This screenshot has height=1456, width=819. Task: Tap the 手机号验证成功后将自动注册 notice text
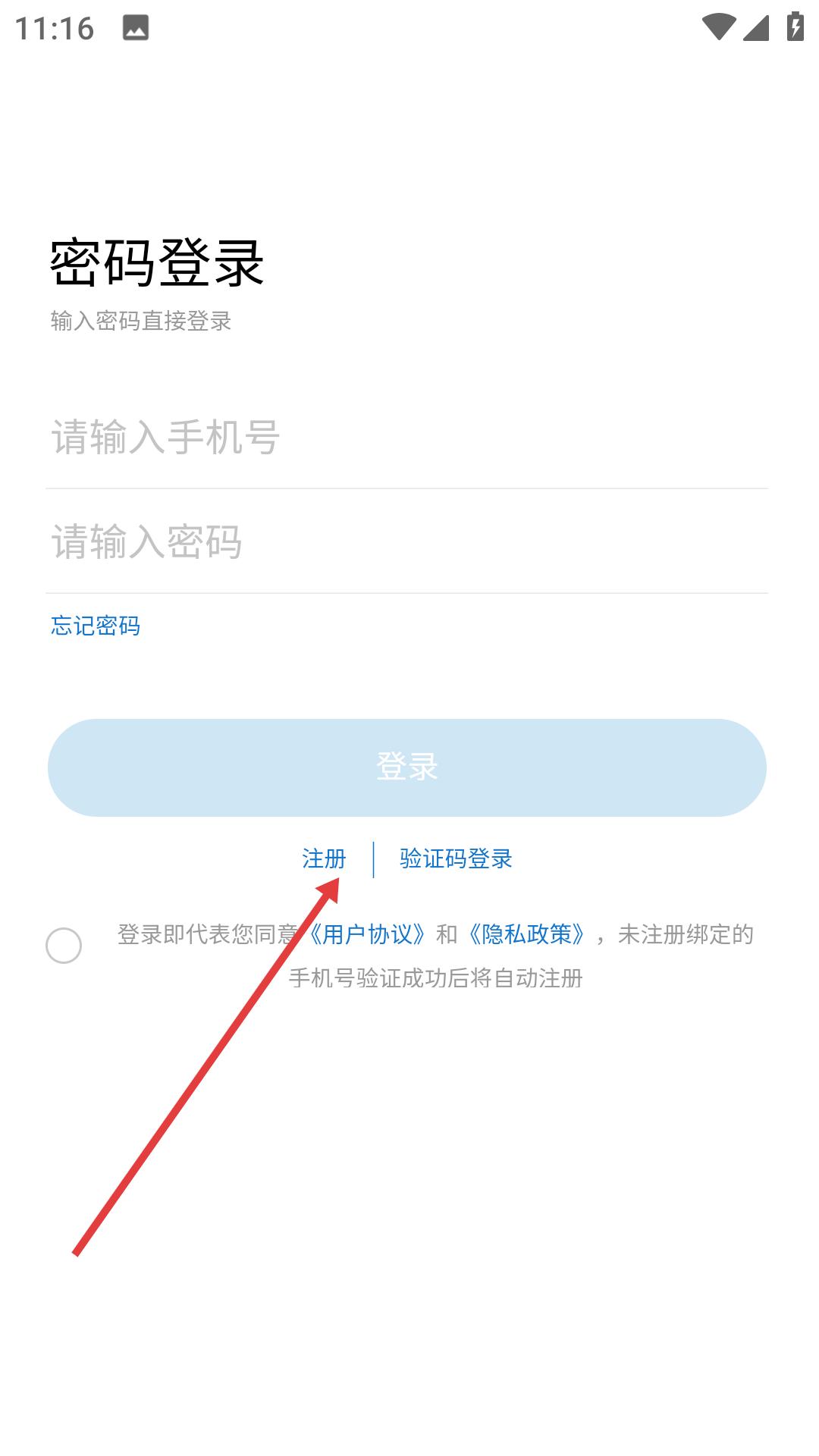point(435,978)
